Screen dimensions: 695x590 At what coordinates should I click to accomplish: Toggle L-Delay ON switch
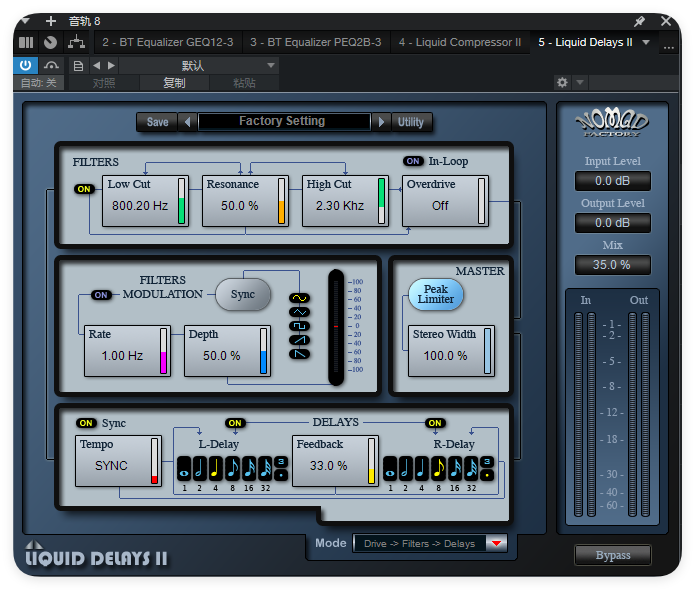click(x=235, y=423)
